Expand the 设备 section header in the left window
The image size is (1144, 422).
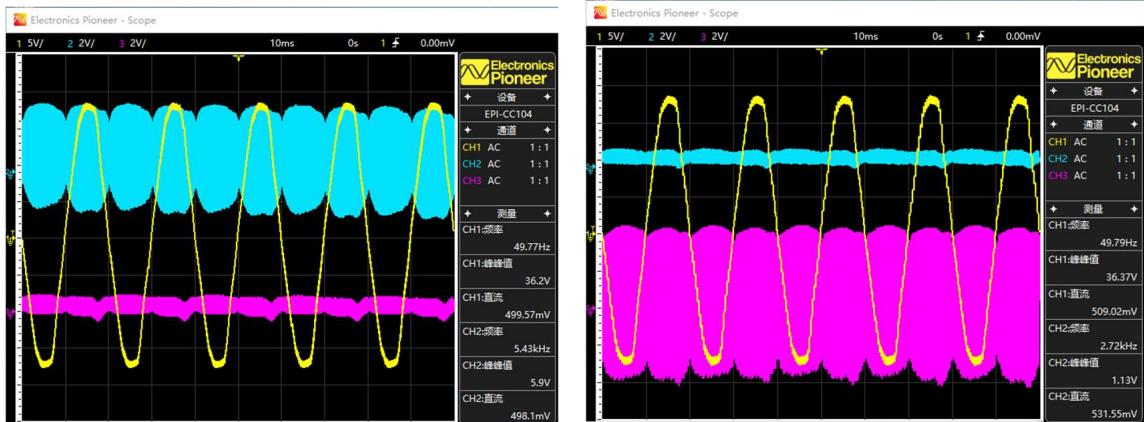coord(506,97)
